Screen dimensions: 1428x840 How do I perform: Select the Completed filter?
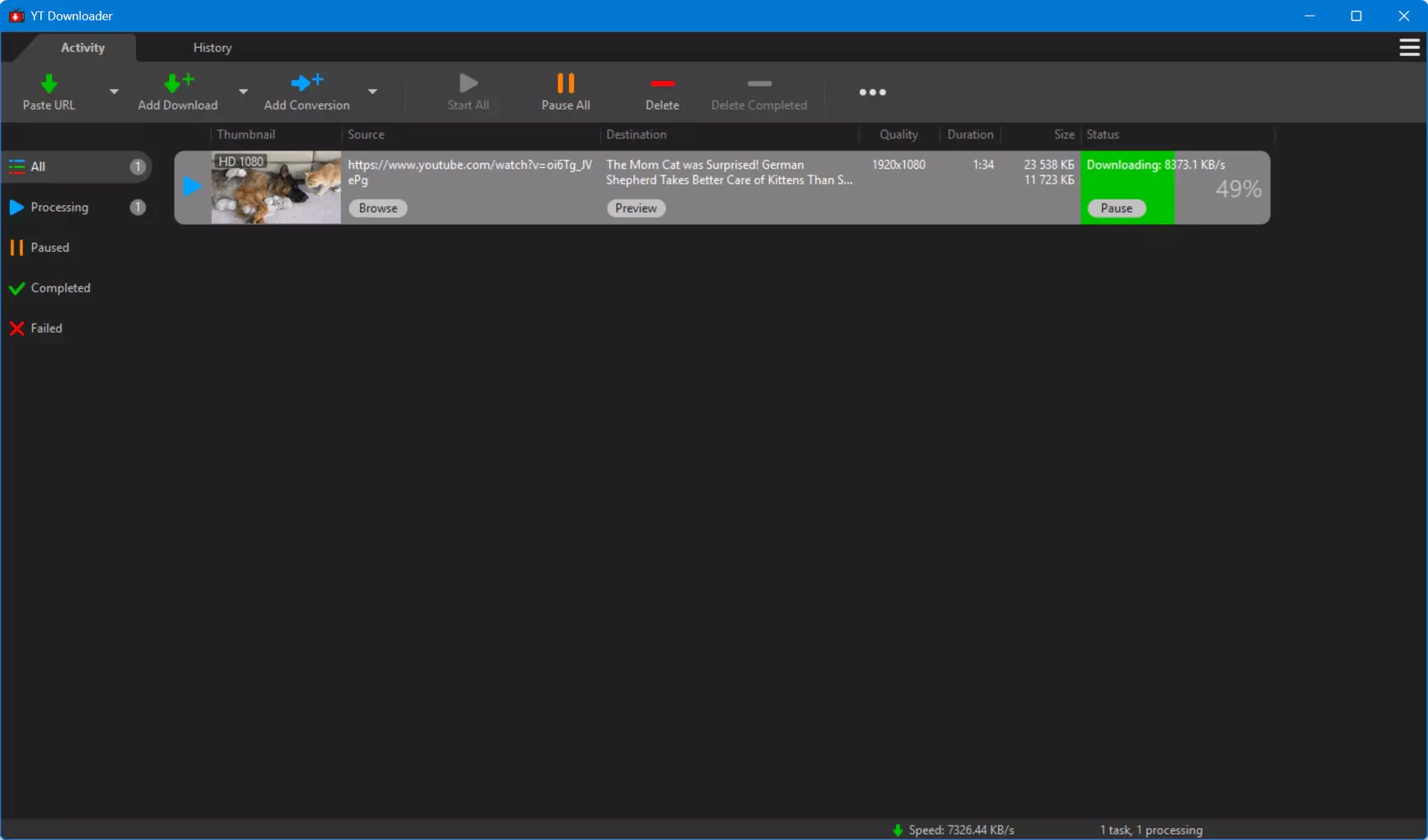(x=77, y=287)
